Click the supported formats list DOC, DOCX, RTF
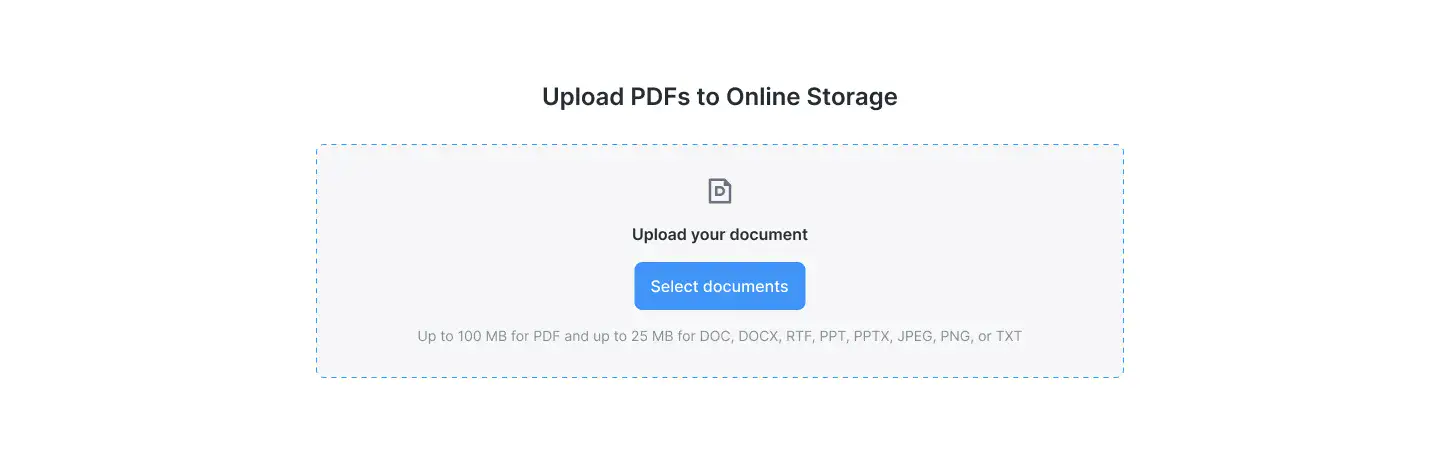The image size is (1440, 458). pos(756,336)
